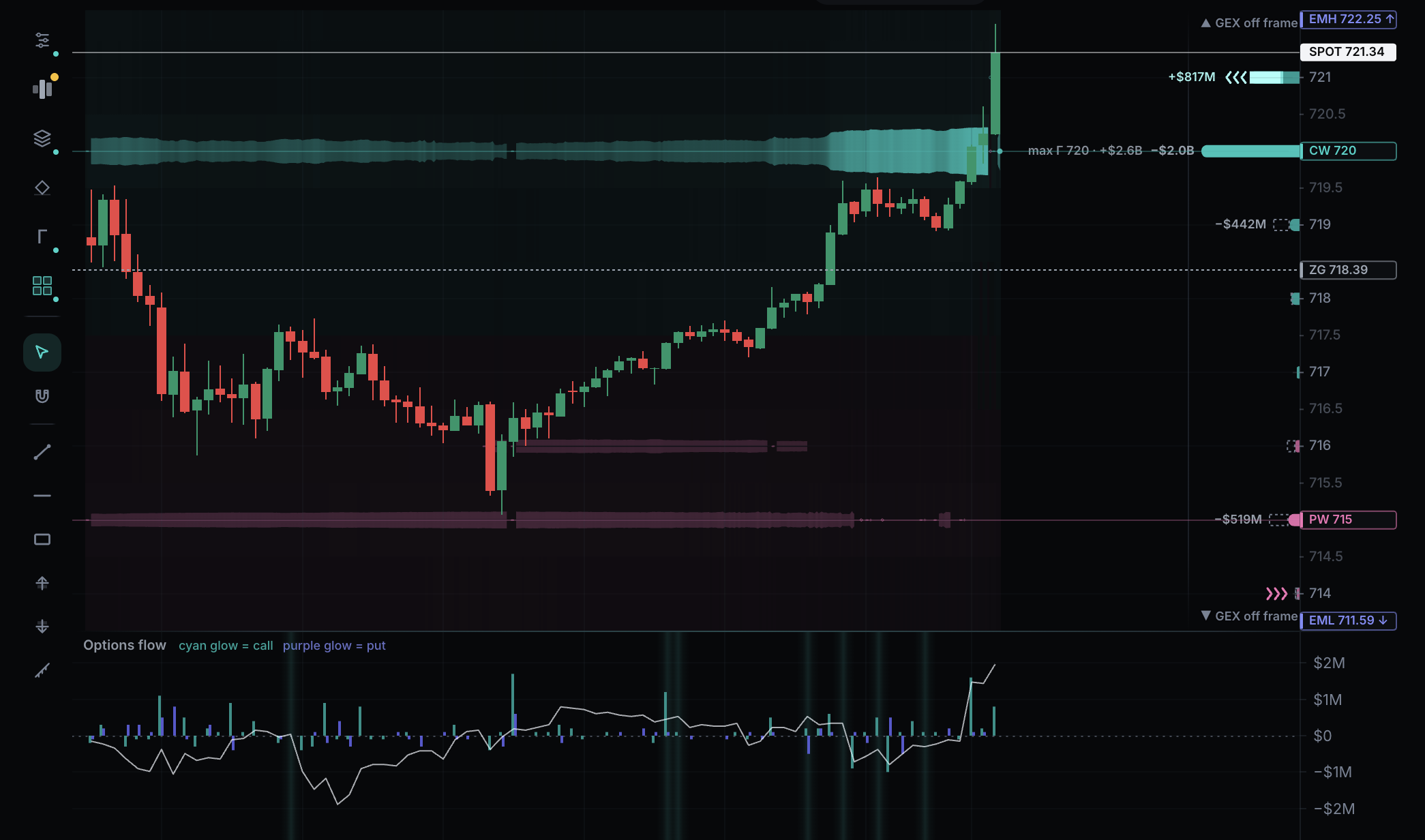Click the CW 720 call wall tag
1425x840 pixels.
coord(1348,151)
